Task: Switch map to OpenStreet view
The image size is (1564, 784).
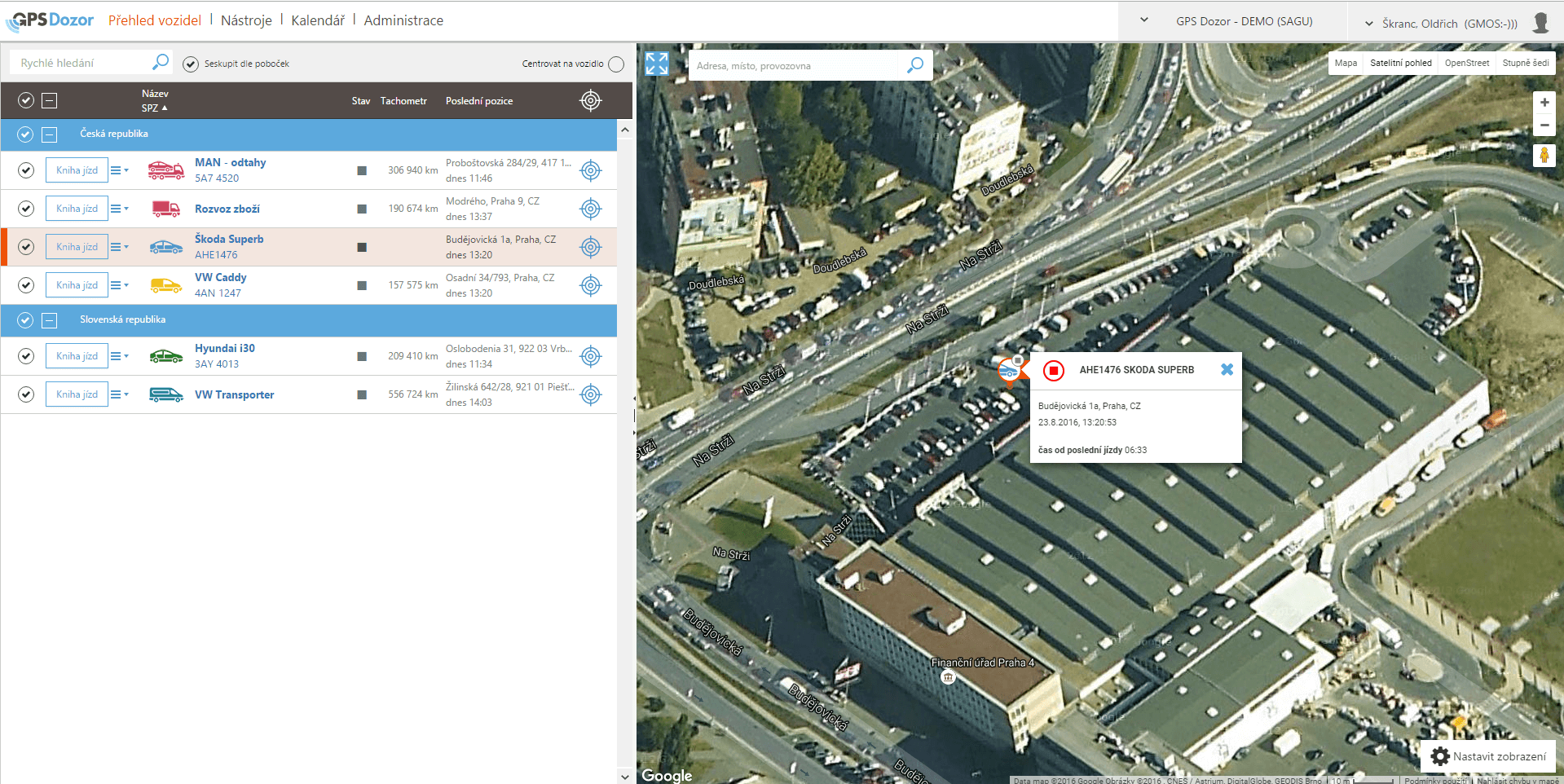Action: click(1466, 63)
